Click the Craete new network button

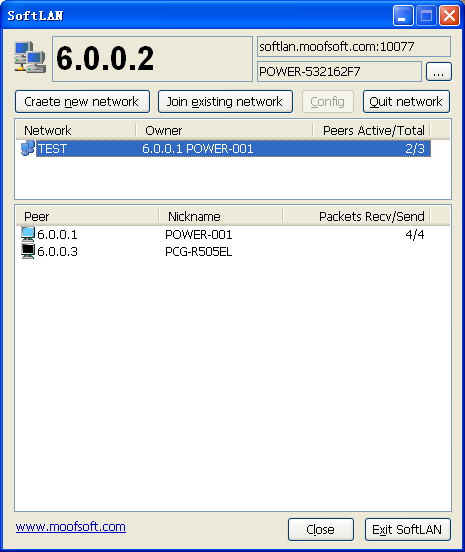point(82,102)
